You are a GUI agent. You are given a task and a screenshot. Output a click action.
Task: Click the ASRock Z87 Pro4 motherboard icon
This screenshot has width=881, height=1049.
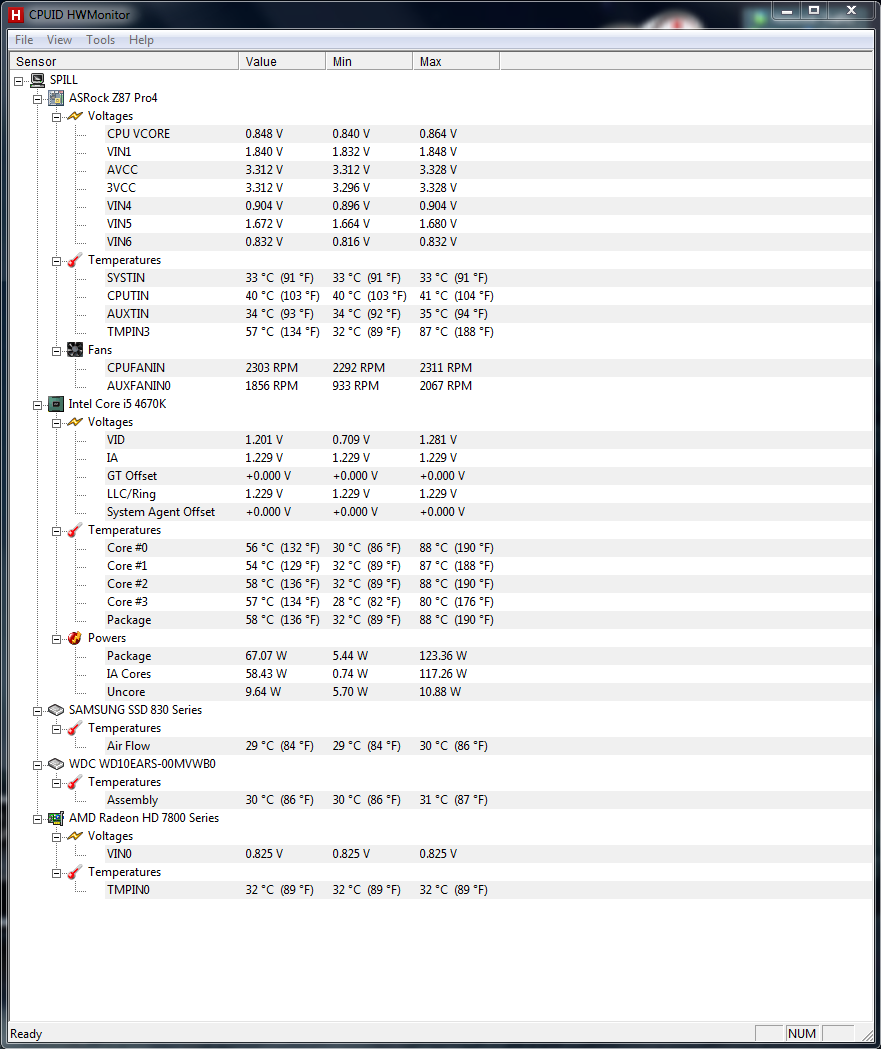(x=57, y=98)
